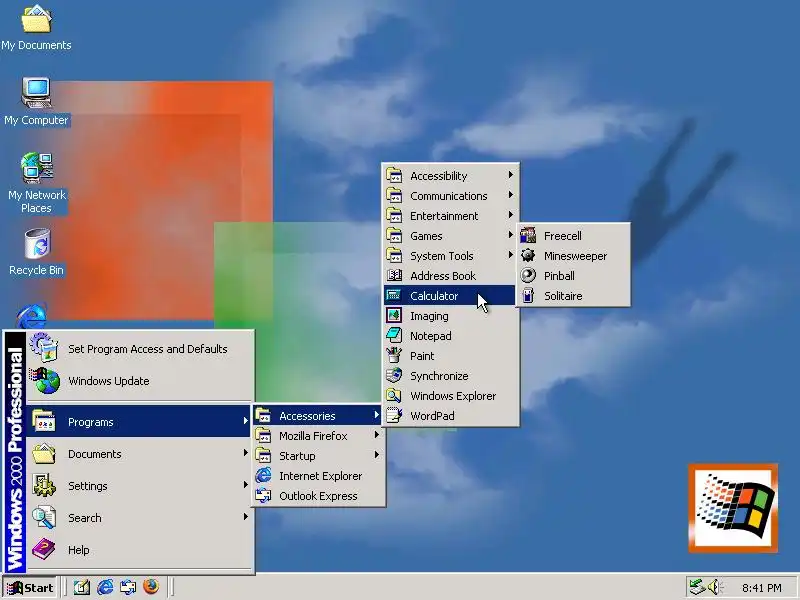Select the Recycle Bin desktop icon
This screenshot has width=800, height=600.
(x=36, y=252)
